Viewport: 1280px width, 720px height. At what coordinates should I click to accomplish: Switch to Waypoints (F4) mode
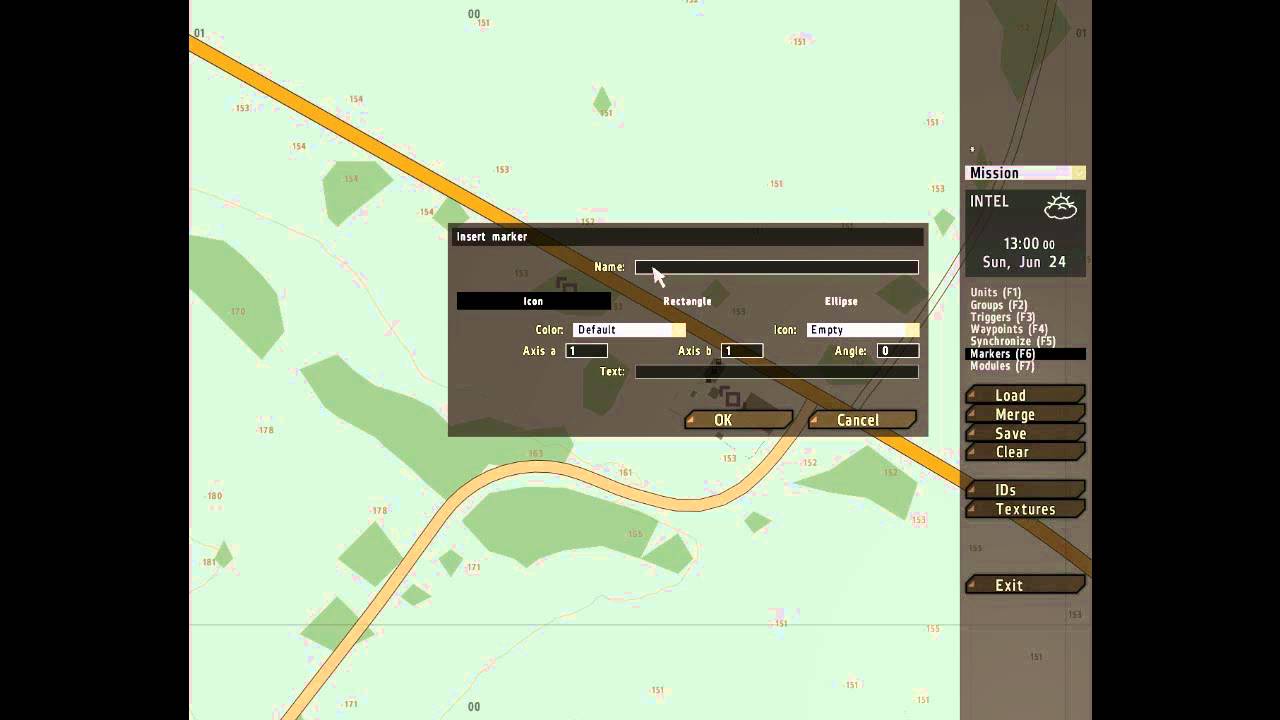point(1009,329)
